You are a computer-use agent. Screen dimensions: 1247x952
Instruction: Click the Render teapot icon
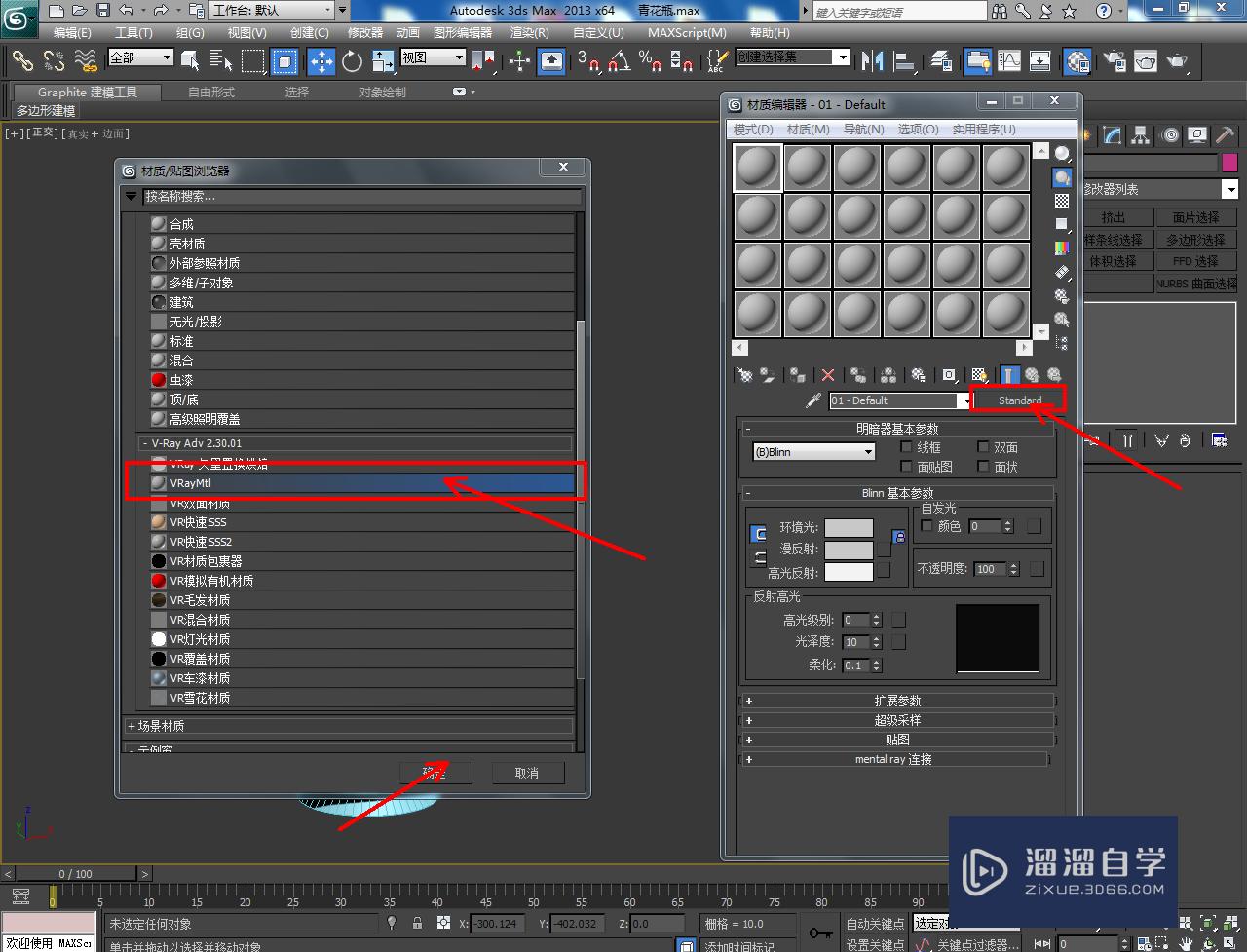1178,61
